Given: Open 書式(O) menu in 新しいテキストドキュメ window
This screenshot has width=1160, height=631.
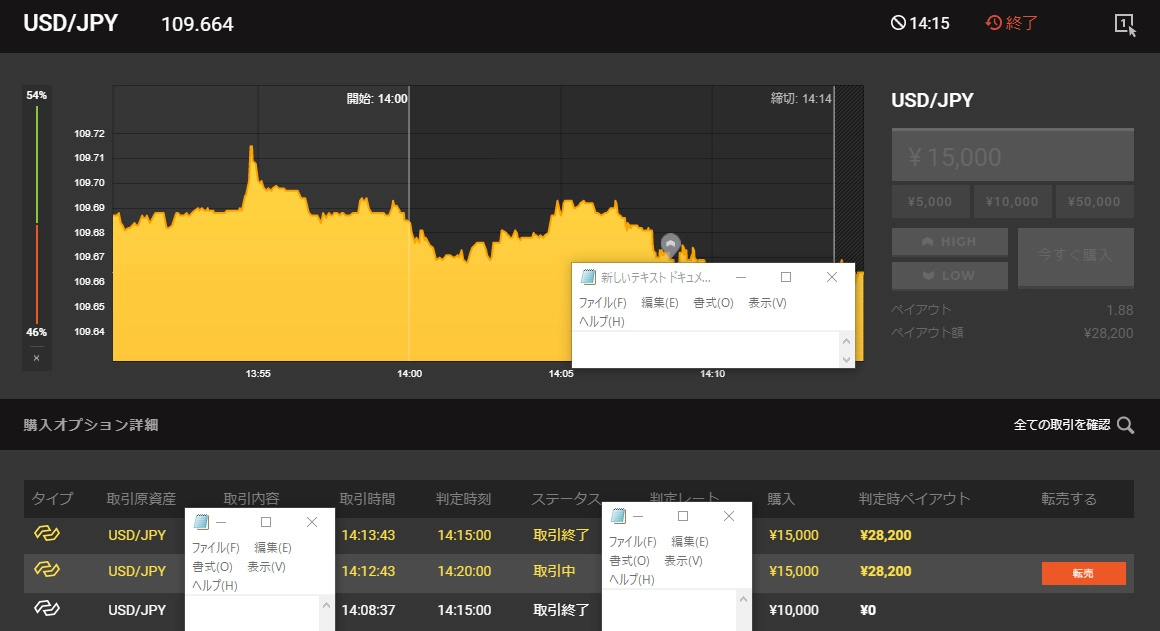Looking at the screenshot, I should 713,303.
